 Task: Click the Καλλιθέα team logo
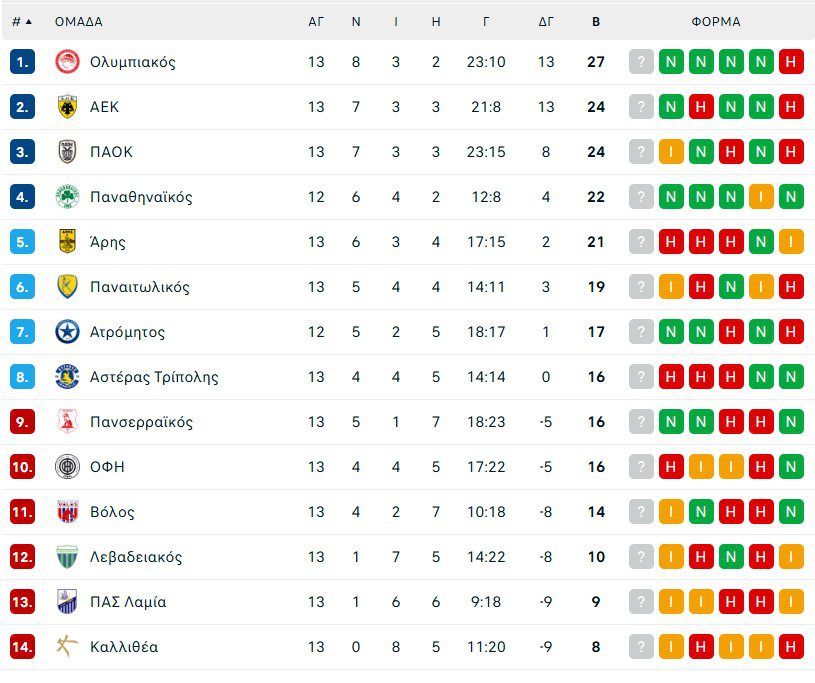click(x=67, y=647)
